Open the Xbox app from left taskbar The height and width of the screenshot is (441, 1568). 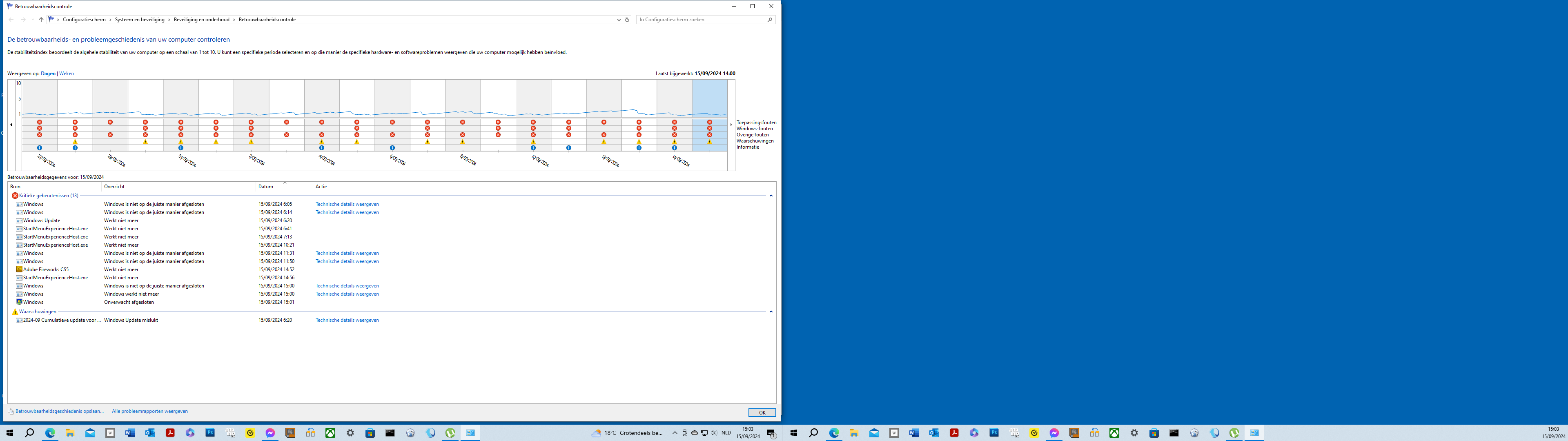tap(330, 433)
